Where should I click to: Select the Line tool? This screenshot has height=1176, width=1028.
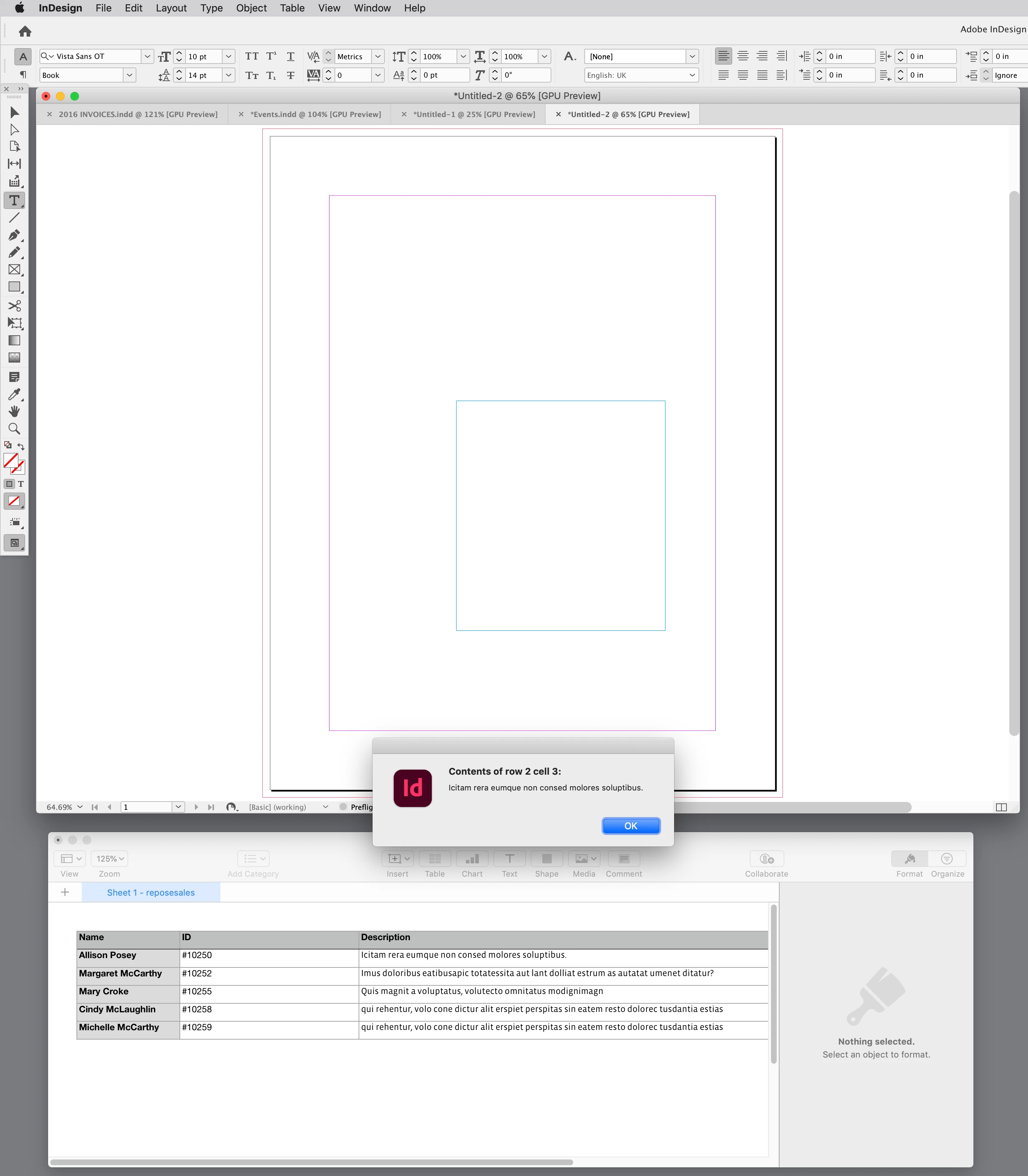(14, 218)
